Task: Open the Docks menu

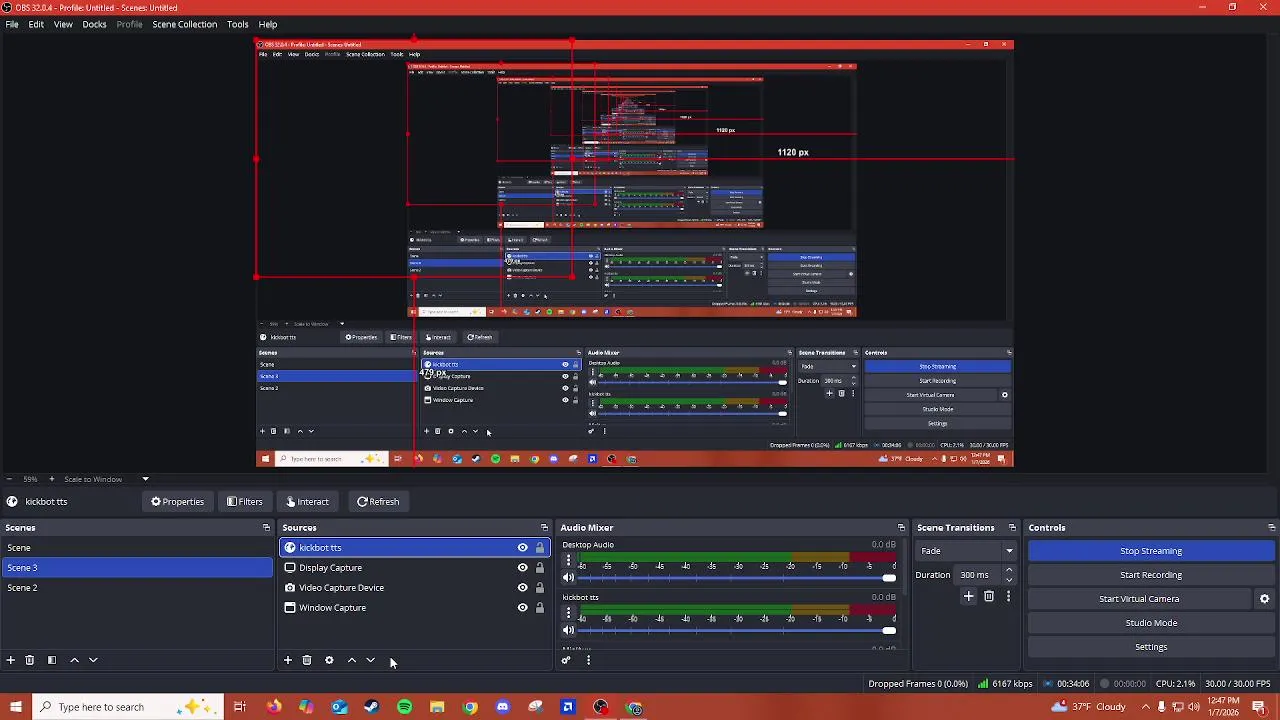Action: tap(94, 24)
